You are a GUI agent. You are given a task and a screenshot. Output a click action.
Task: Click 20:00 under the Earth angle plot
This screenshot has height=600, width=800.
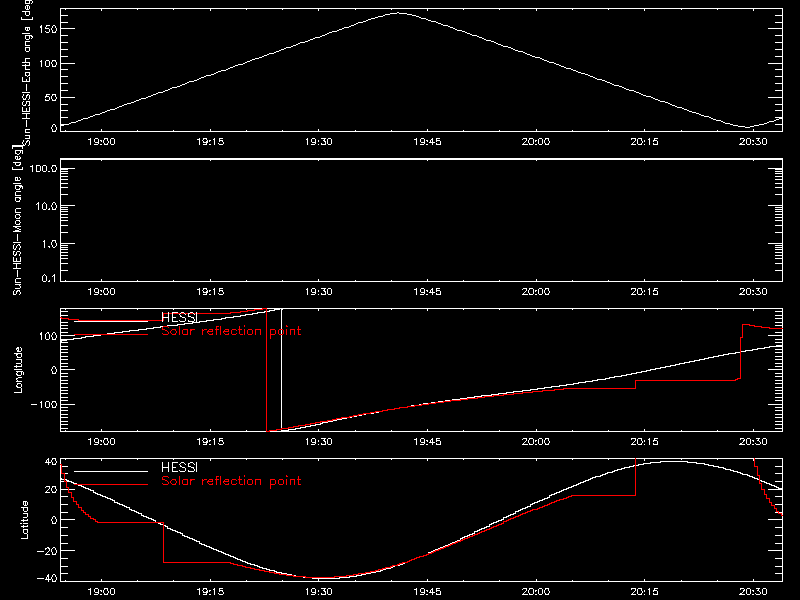point(536,141)
